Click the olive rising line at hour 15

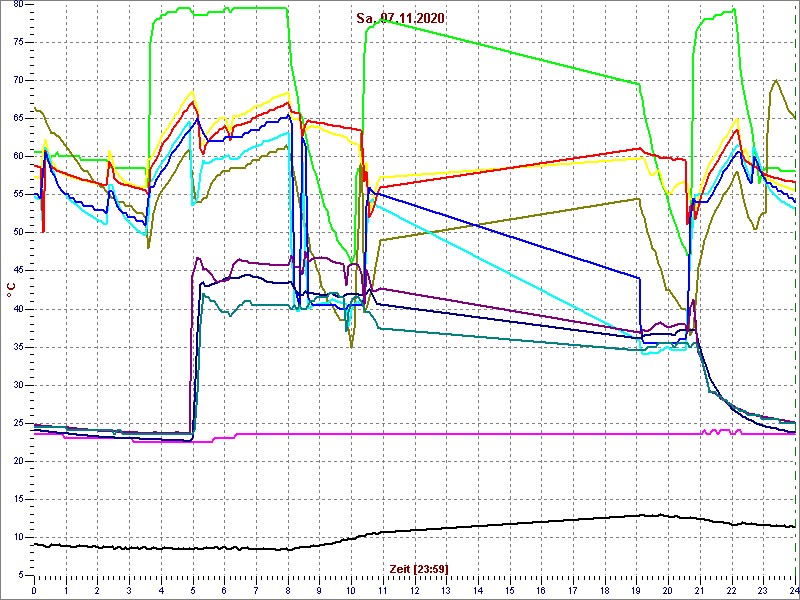pyautogui.click(x=510, y=218)
